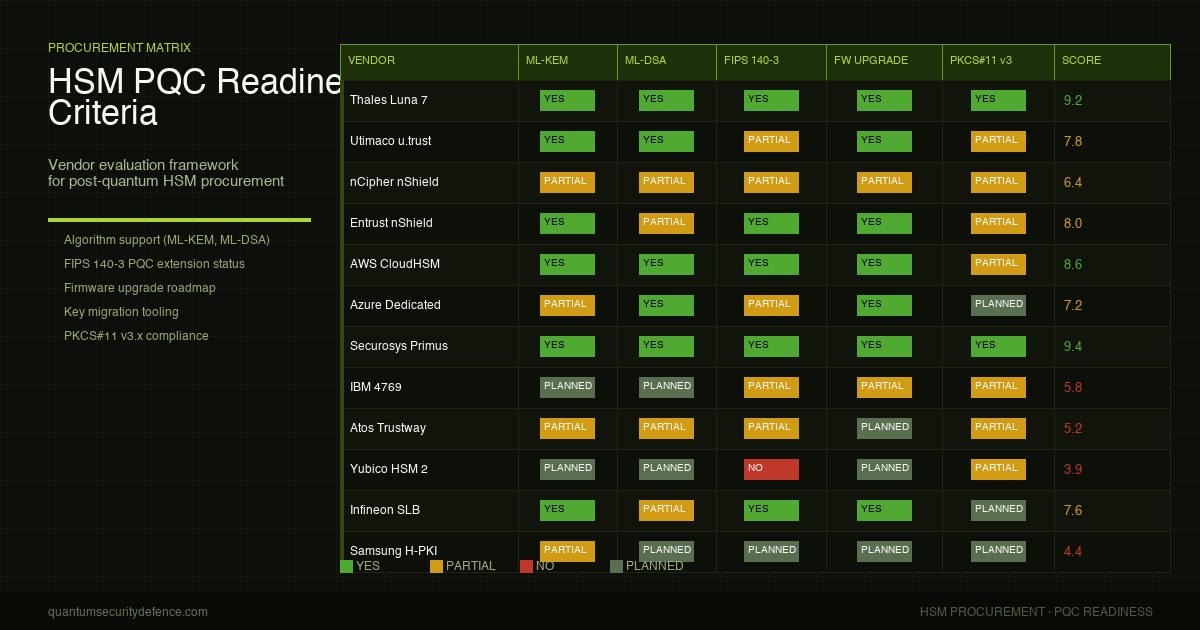This screenshot has height=630, width=1200.
Task: Select Infineon SLB vendor name
Action: (385, 510)
